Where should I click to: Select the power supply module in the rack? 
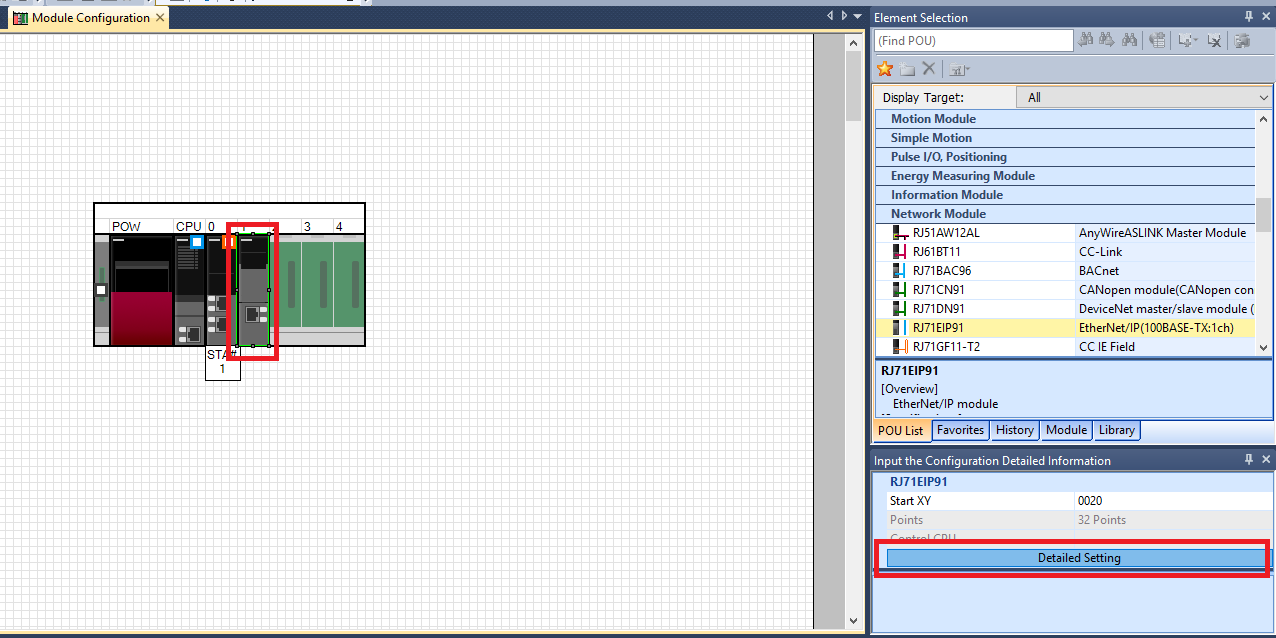click(x=141, y=290)
